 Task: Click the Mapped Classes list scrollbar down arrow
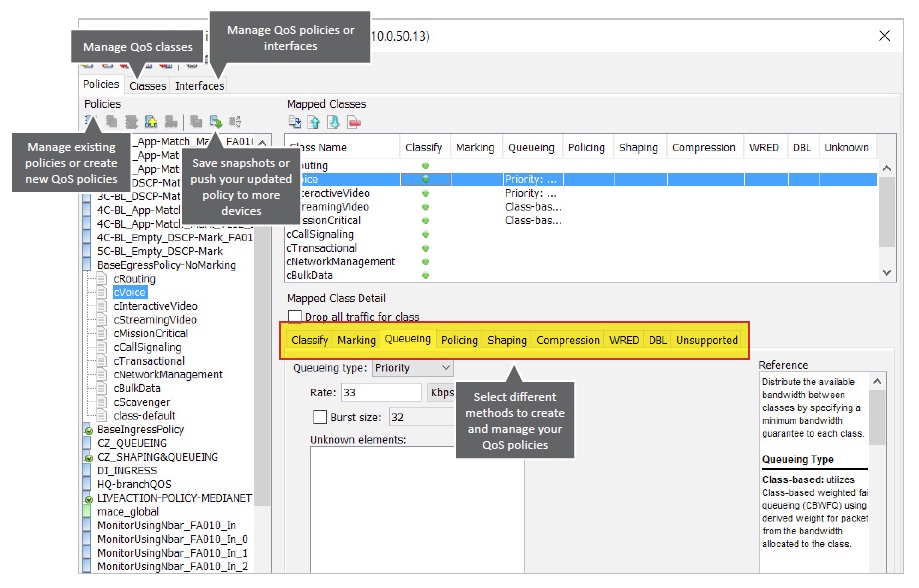point(886,272)
